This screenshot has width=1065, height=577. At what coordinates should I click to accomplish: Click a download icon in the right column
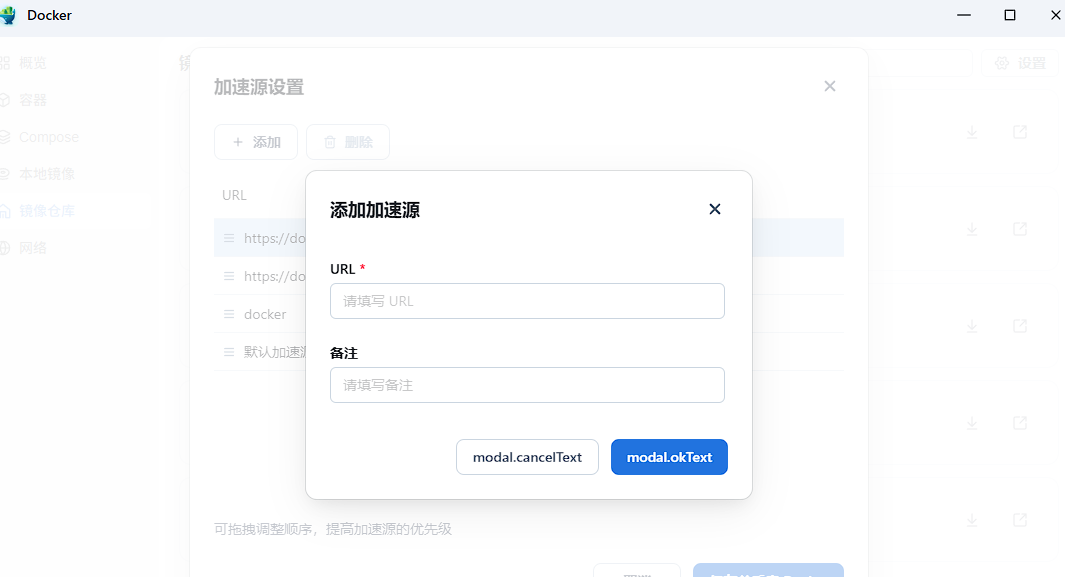click(971, 131)
